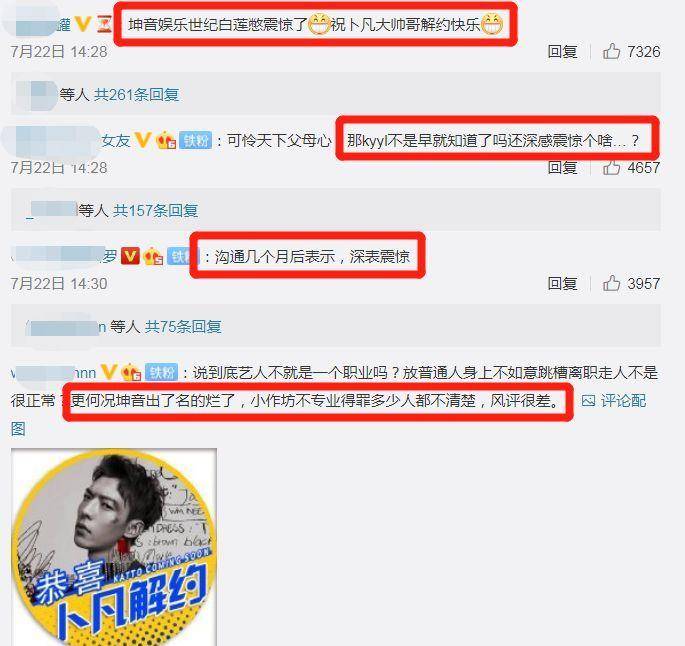Click 回复 on the 14:30 comment

pos(562,283)
